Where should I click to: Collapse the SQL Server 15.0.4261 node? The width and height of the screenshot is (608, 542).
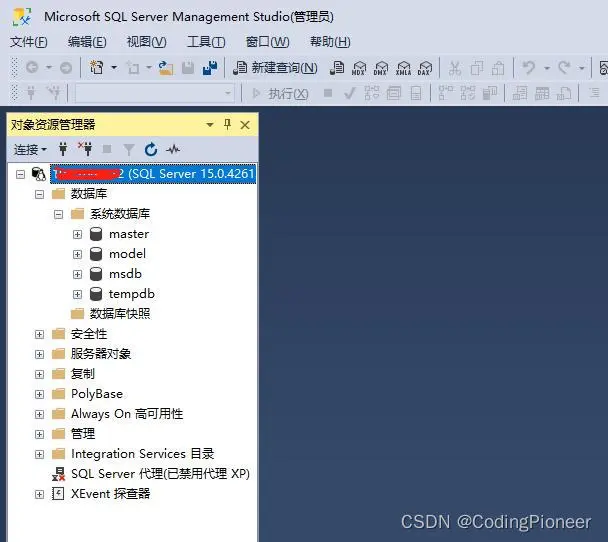pos(20,174)
